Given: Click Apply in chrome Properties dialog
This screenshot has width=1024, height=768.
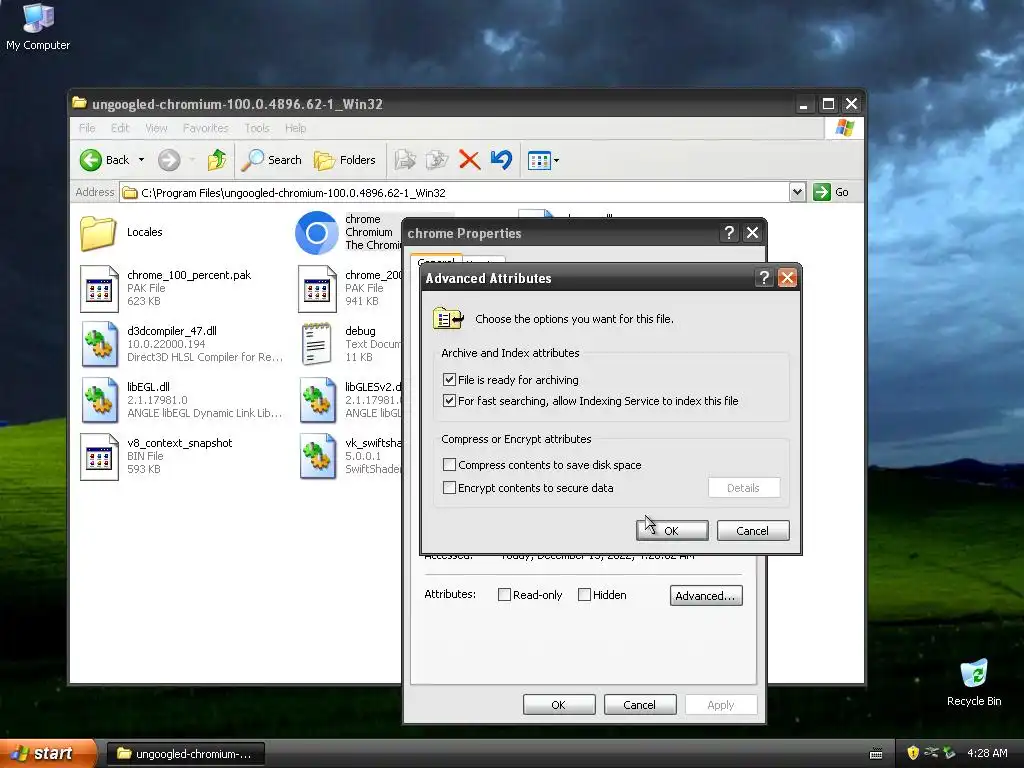Looking at the screenshot, I should [x=720, y=705].
